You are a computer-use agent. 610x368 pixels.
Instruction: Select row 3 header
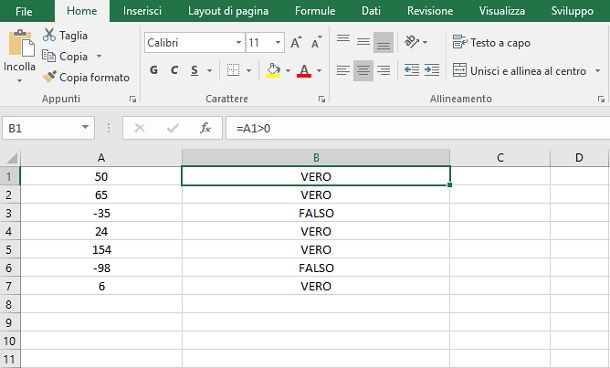click(9, 213)
